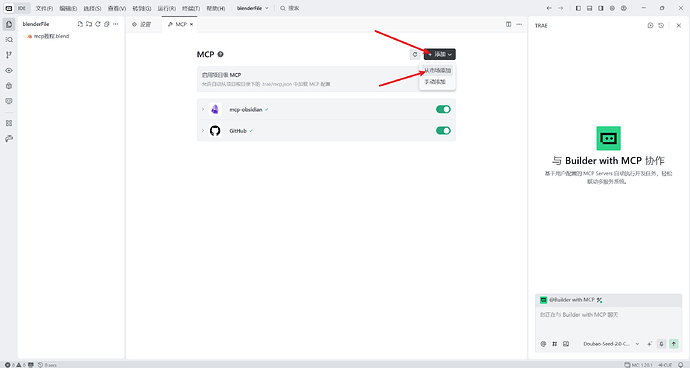Screen dimensions: 690x368
Task: Expand the GitHub server row
Action: click(202, 131)
